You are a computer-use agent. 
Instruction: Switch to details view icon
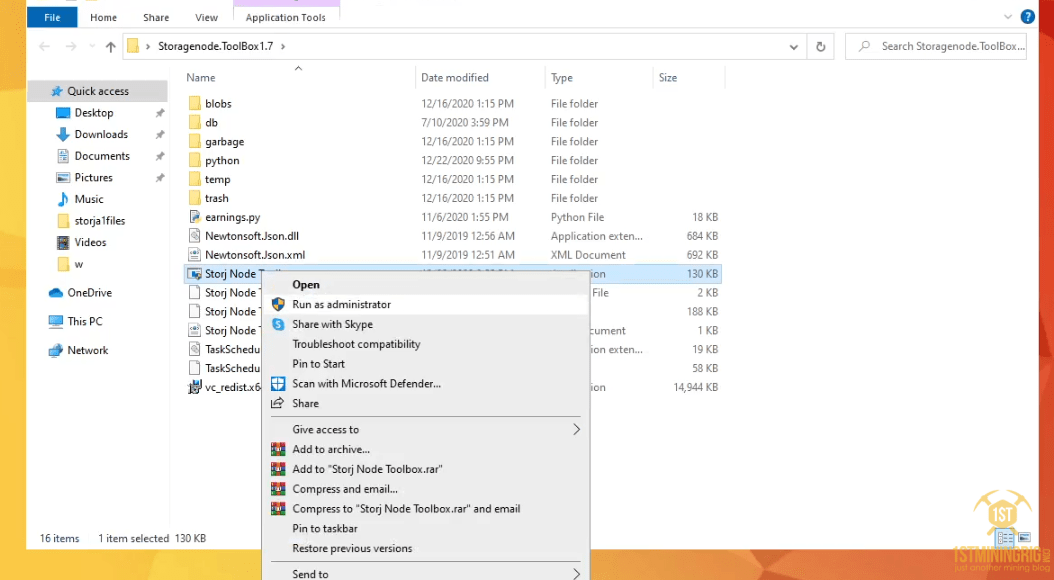point(1006,538)
